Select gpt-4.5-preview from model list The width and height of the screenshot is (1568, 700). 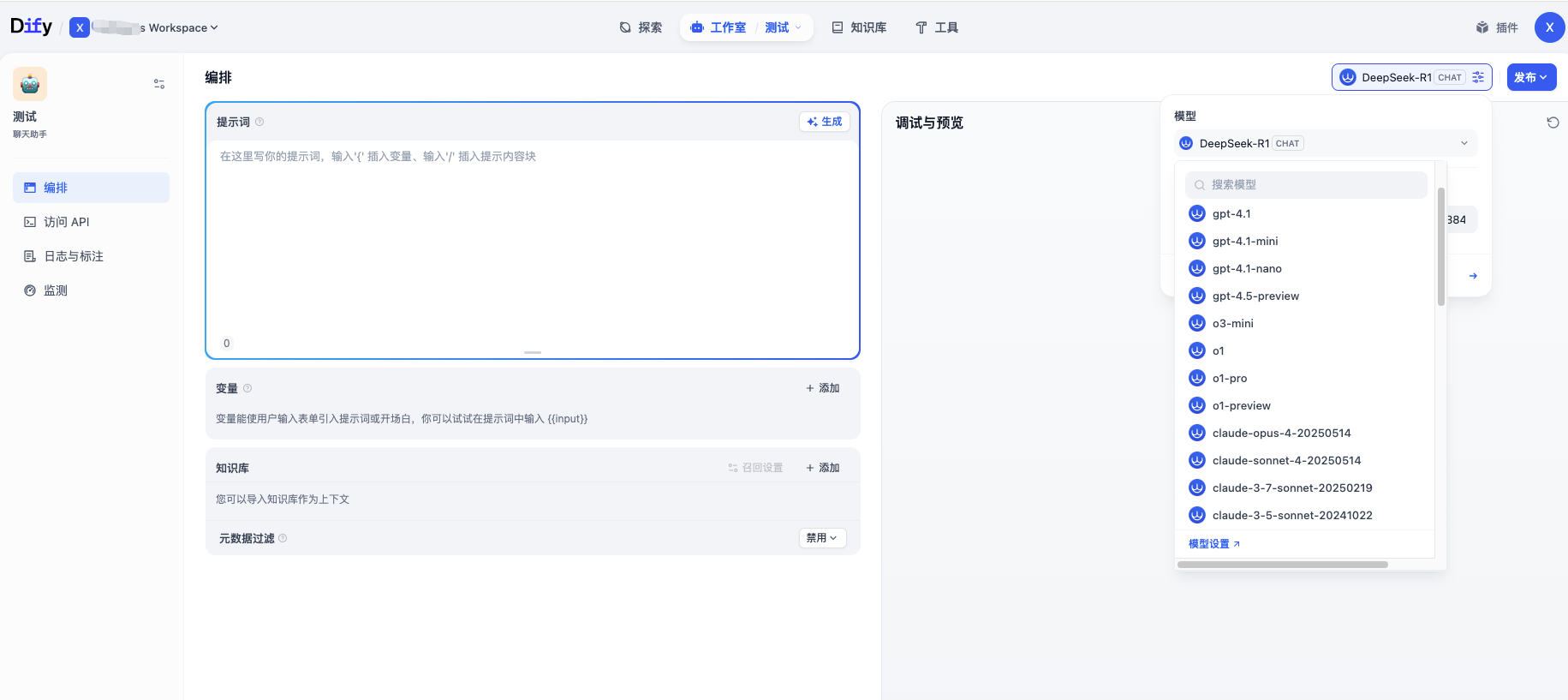[1306, 296]
